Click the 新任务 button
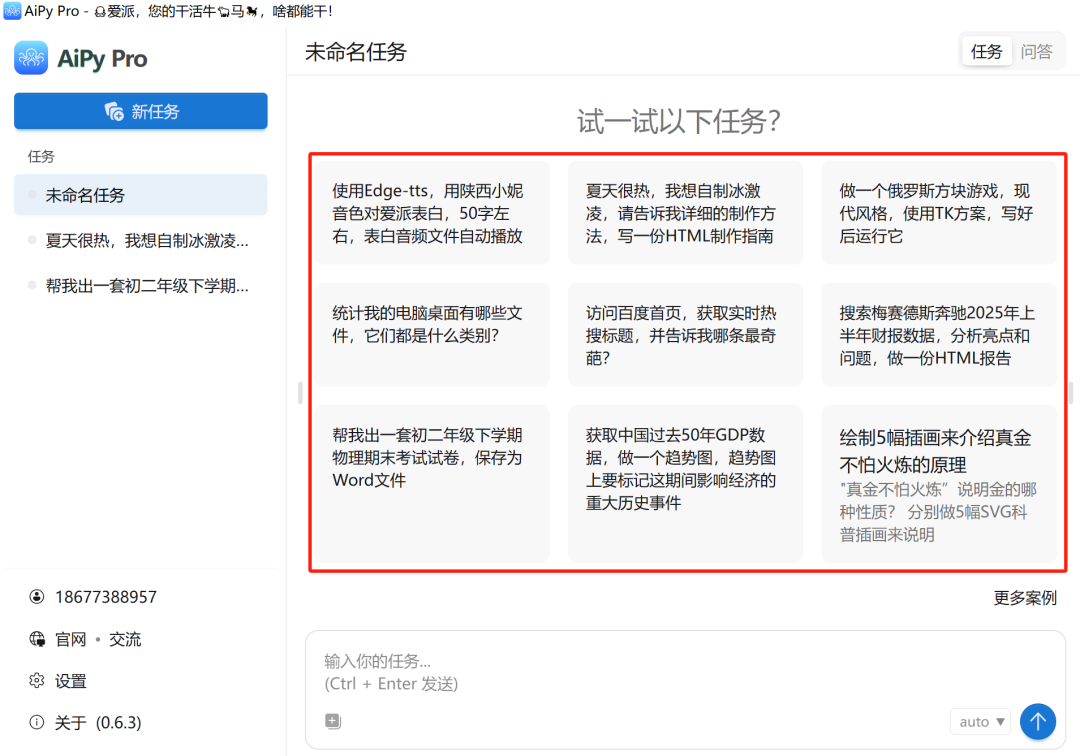 pyautogui.click(x=140, y=110)
